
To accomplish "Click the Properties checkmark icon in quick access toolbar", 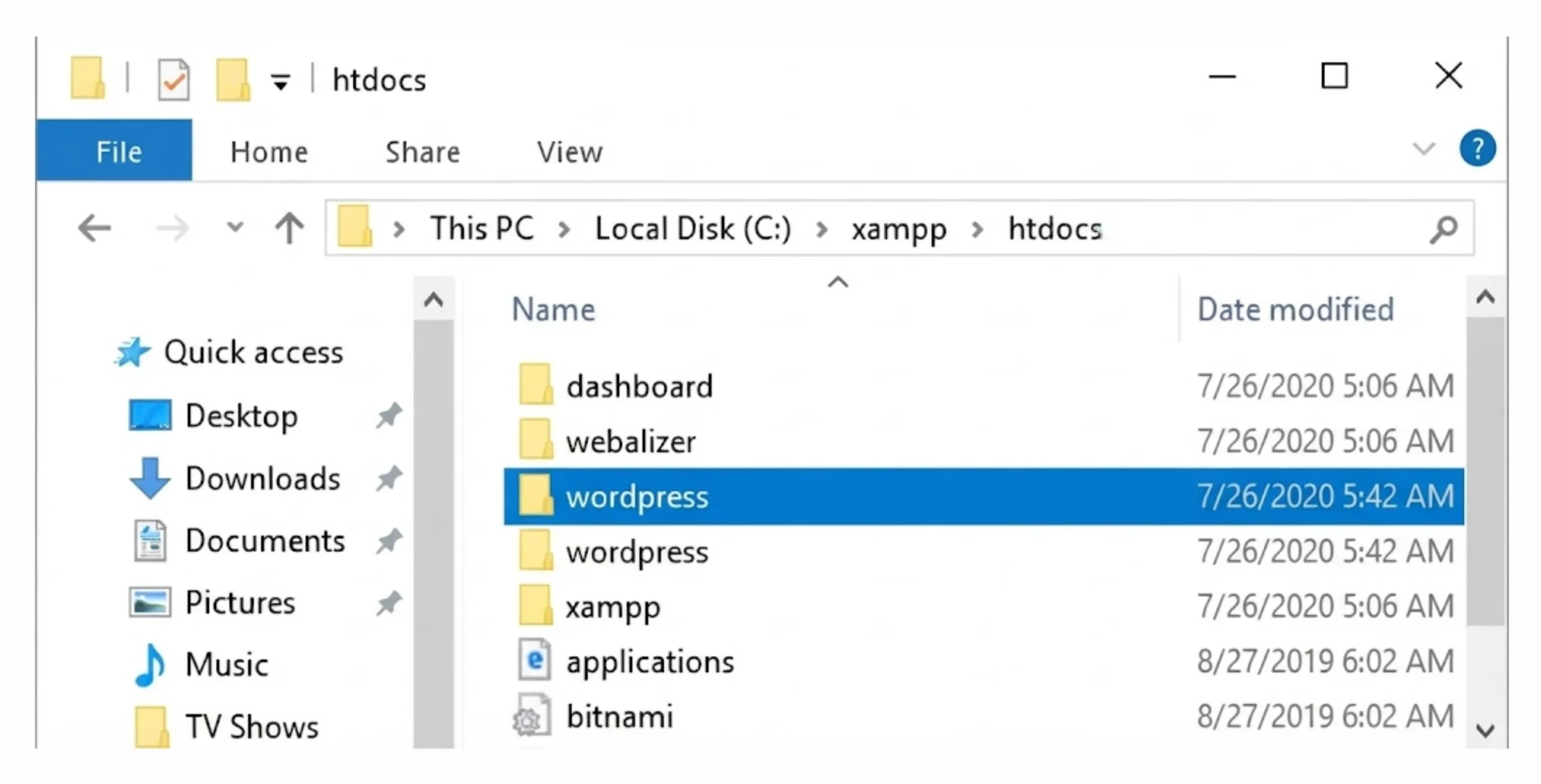I will 174,79.
